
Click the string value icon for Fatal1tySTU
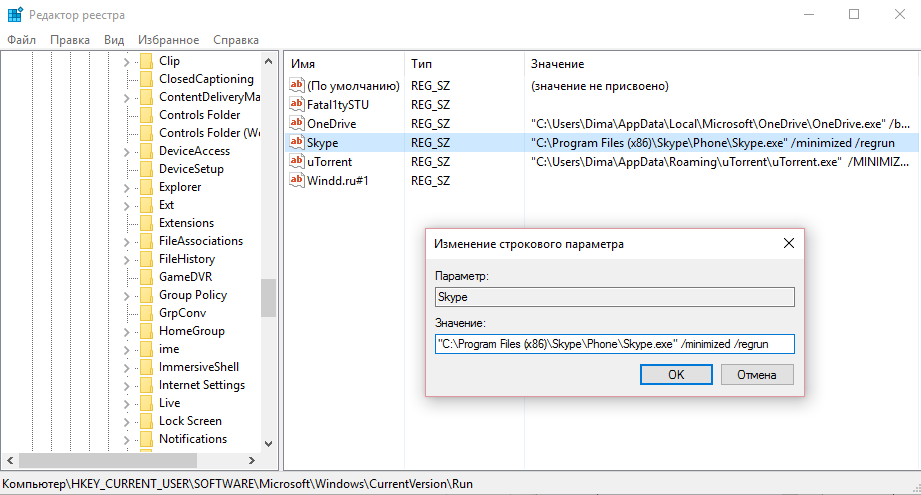point(297,104)
